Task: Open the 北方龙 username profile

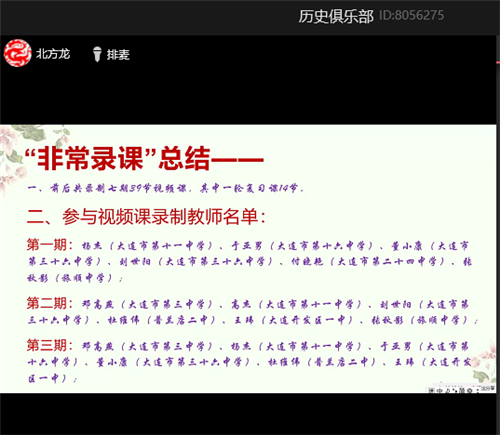Action: pyautogui.click(x=53, y=54)
